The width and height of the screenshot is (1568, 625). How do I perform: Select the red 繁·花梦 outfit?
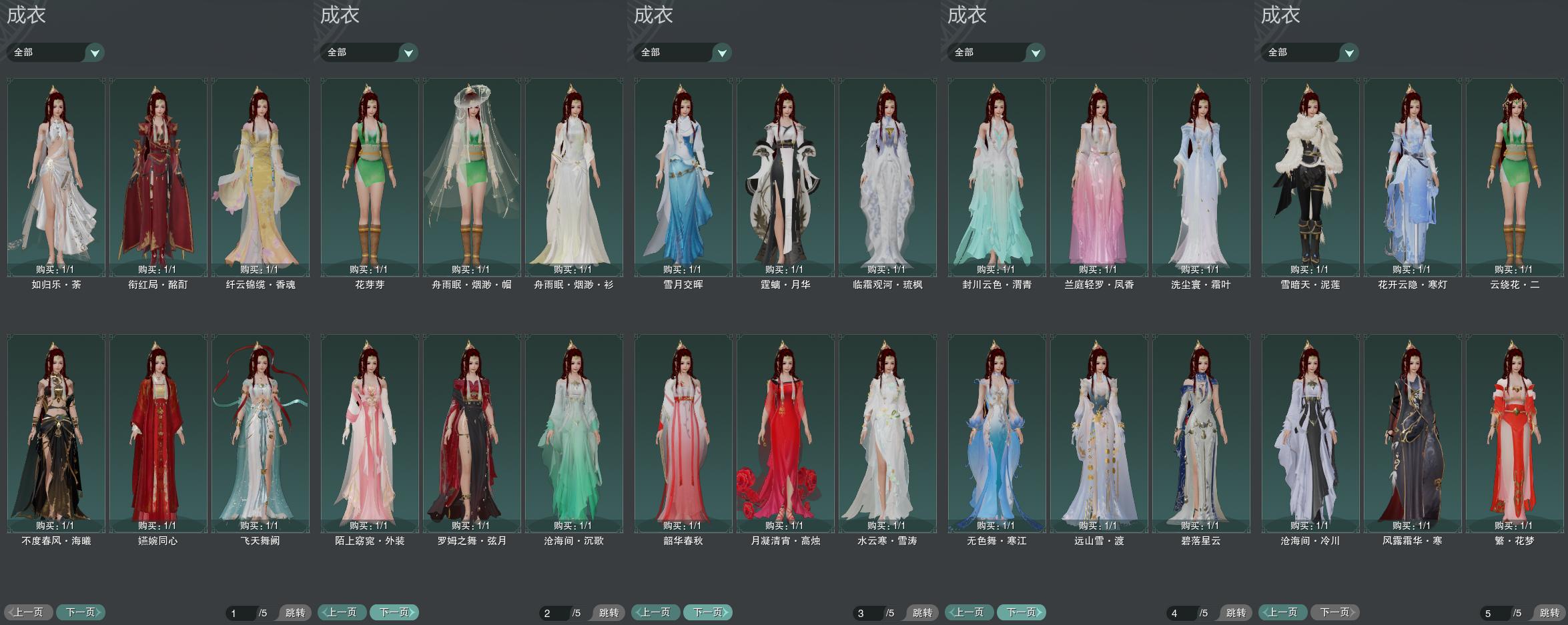[1515, 433]
